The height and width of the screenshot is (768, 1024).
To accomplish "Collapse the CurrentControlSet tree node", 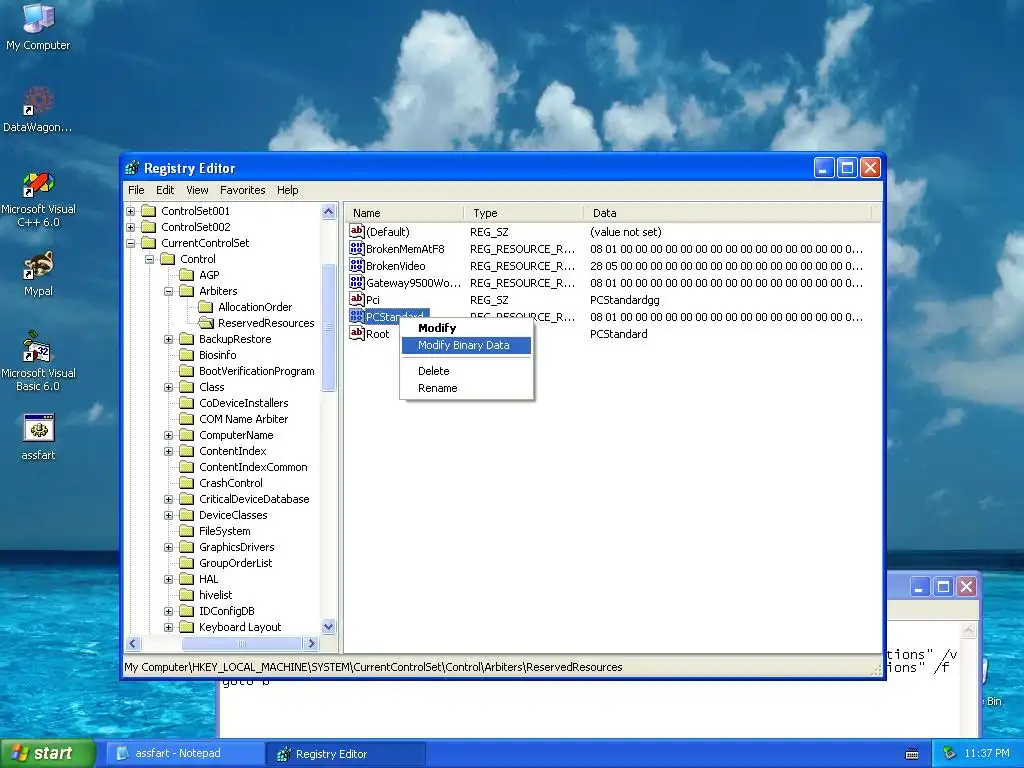I will [131, 243].
